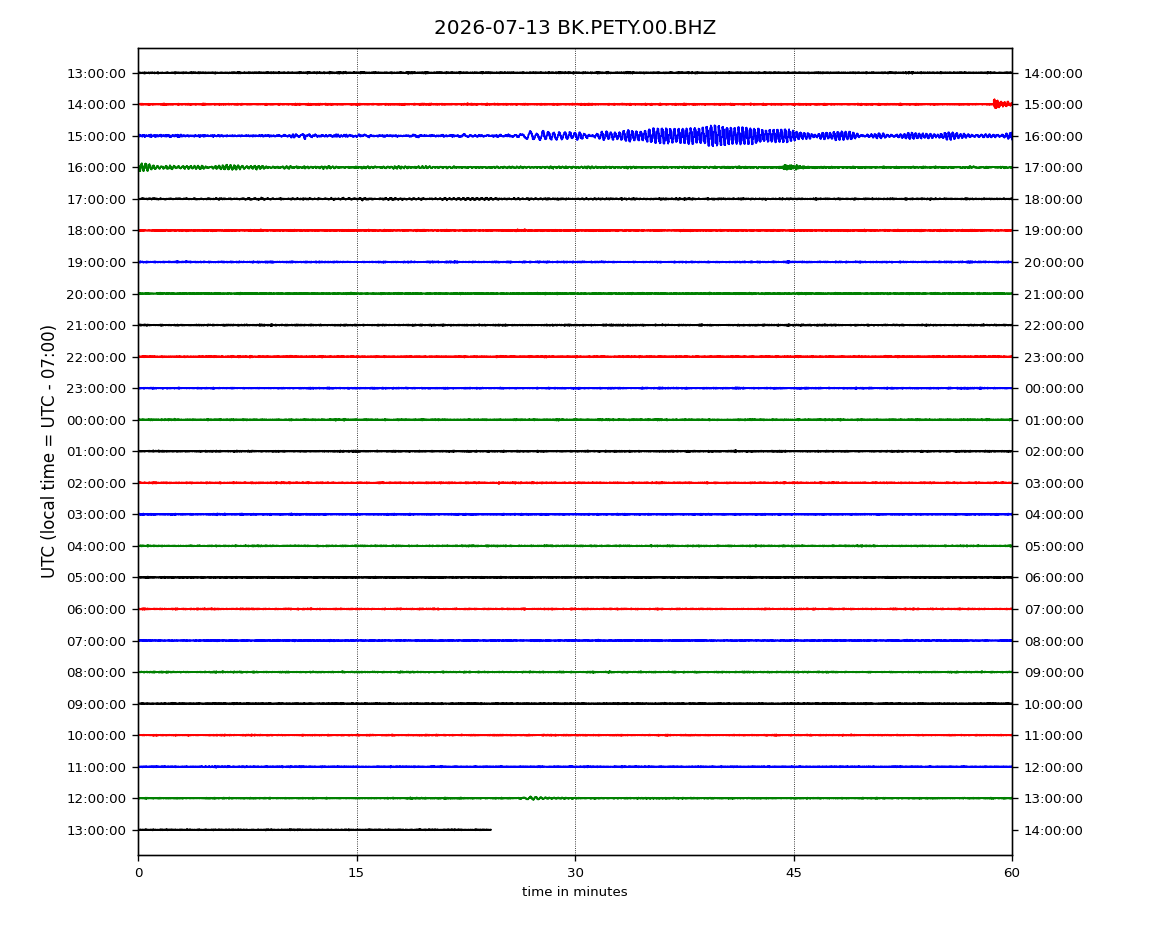Click the 12:00:00 left time label
1150x950 pixels.
[96, 798]
